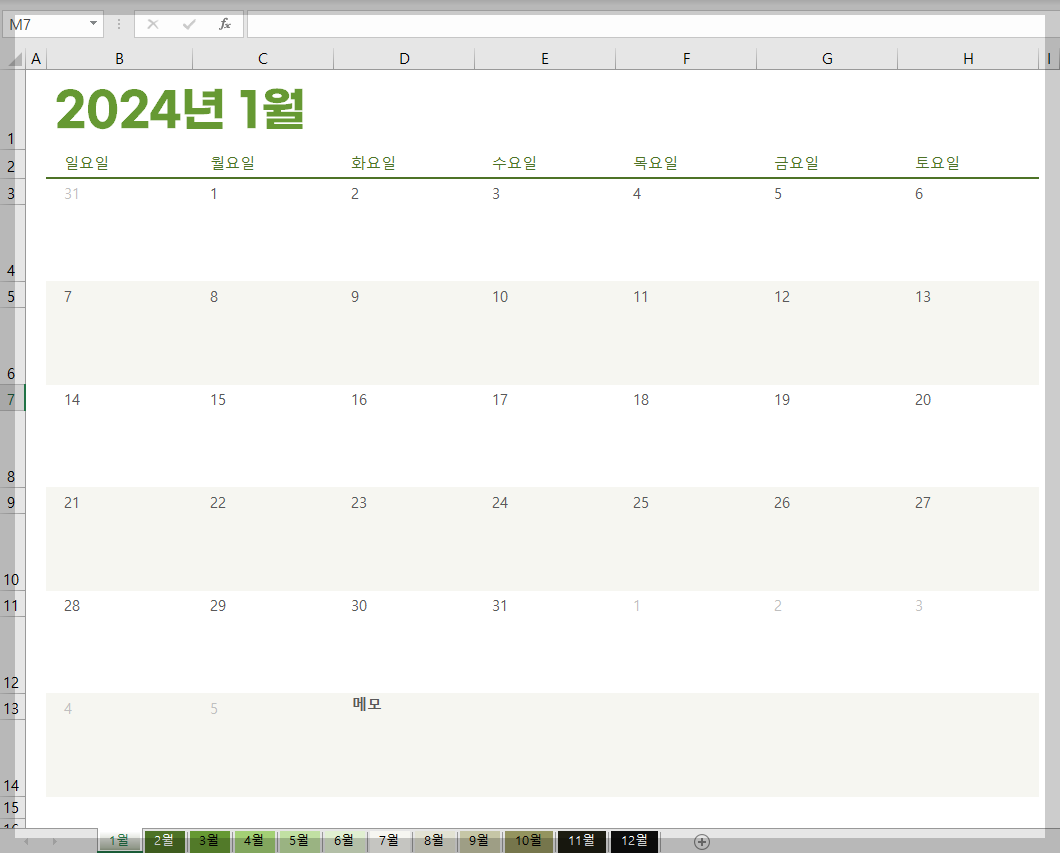Click the 일요일 weekday header
This screenshot has width=1060, height=853.
tap(87, 163)
